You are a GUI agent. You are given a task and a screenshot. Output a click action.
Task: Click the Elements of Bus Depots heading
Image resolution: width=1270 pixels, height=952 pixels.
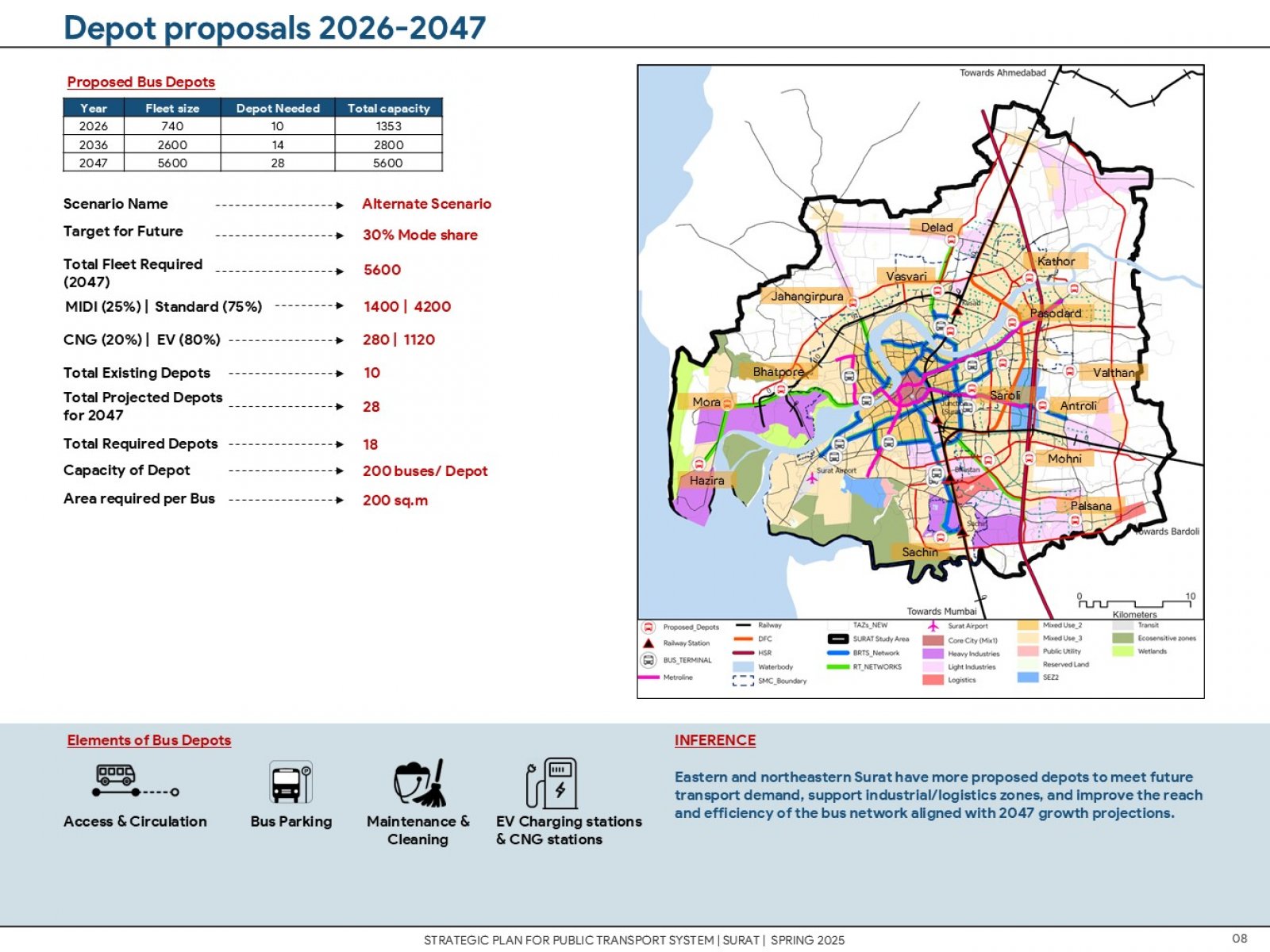[149, 740]
